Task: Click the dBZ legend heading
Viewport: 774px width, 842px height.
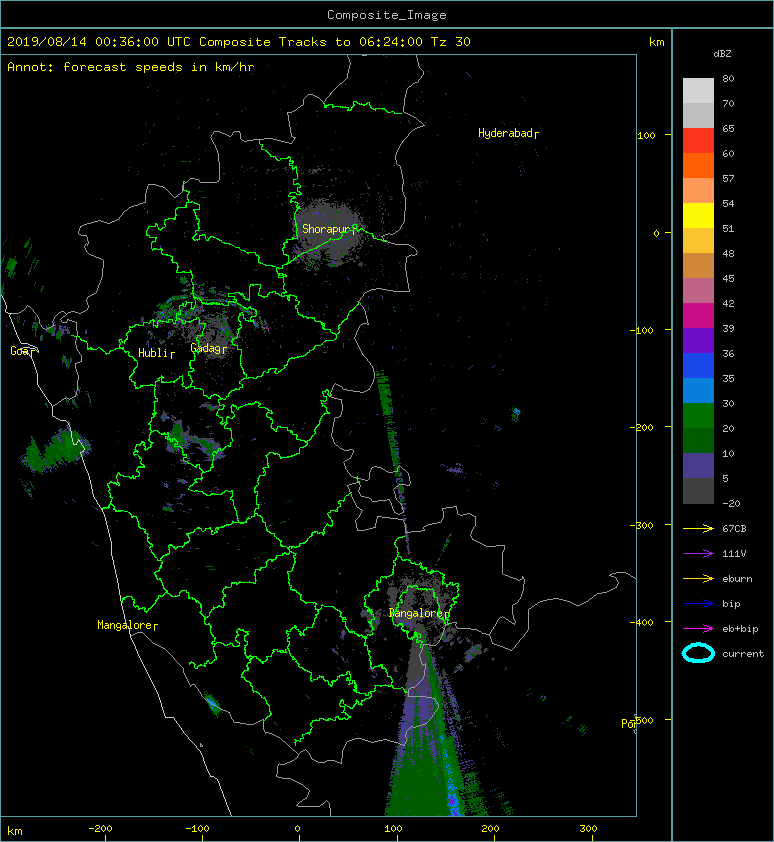Action: coord(722,54)
